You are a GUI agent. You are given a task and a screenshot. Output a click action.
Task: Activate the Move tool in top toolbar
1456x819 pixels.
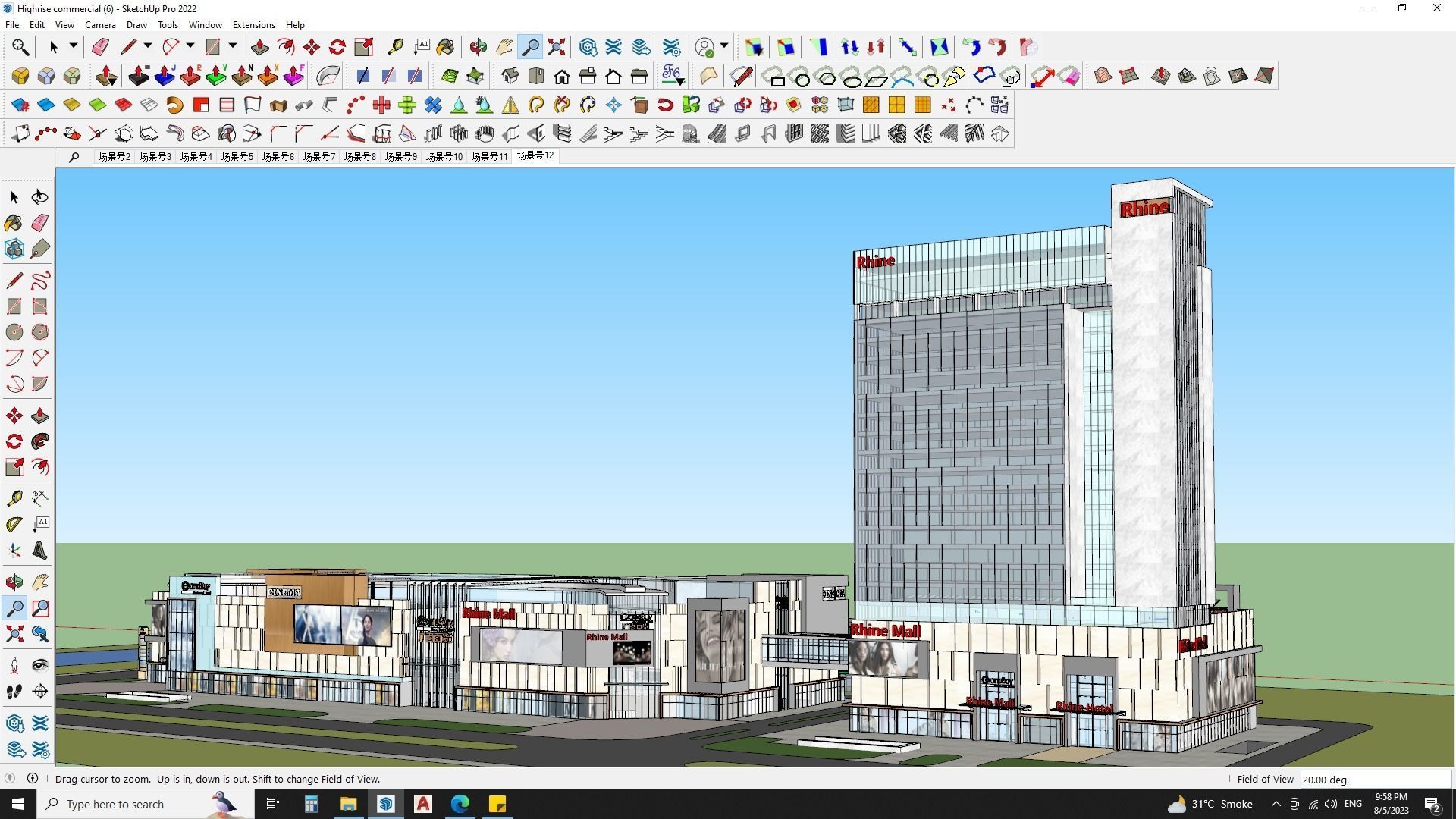pos(312,47)
